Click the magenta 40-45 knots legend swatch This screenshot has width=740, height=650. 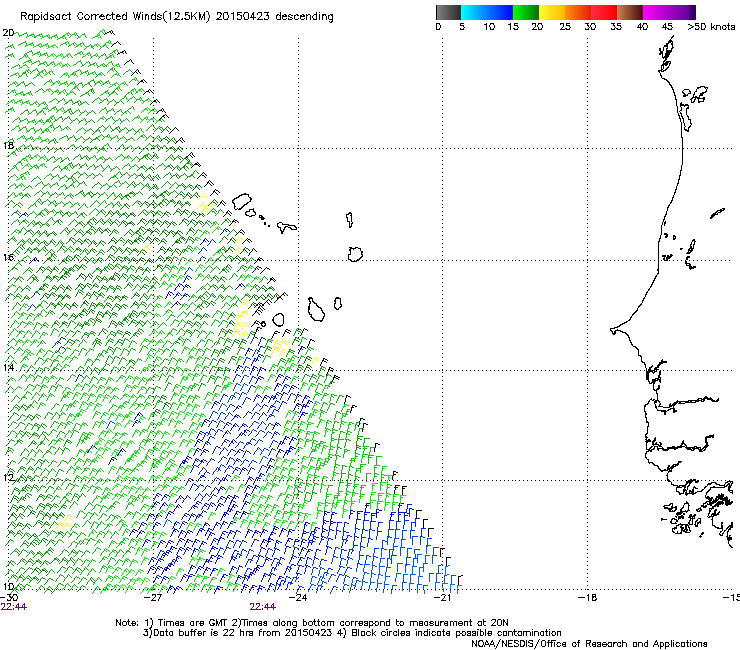click(656, 12)
